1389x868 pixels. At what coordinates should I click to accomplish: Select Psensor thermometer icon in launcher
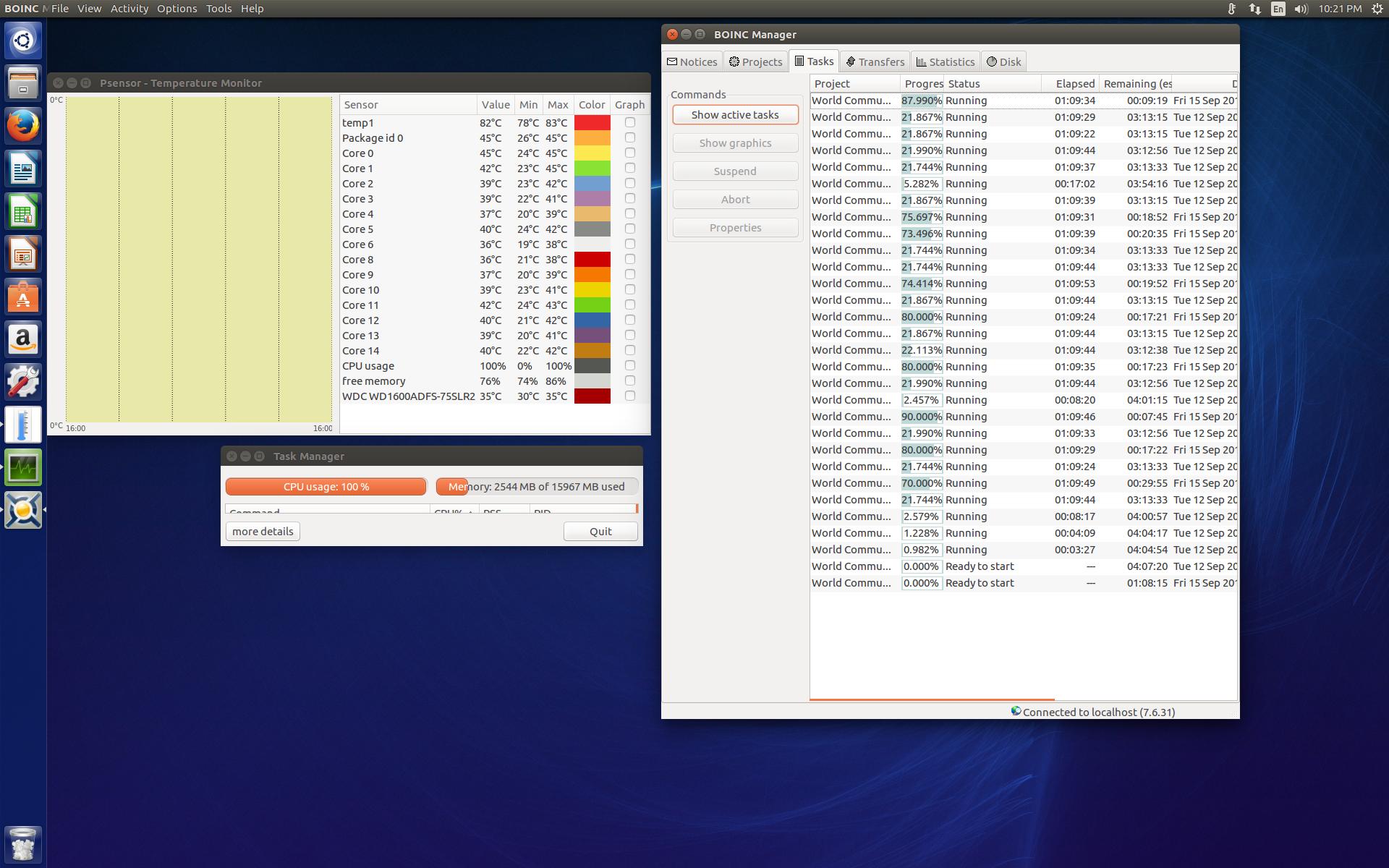point(23,424)
